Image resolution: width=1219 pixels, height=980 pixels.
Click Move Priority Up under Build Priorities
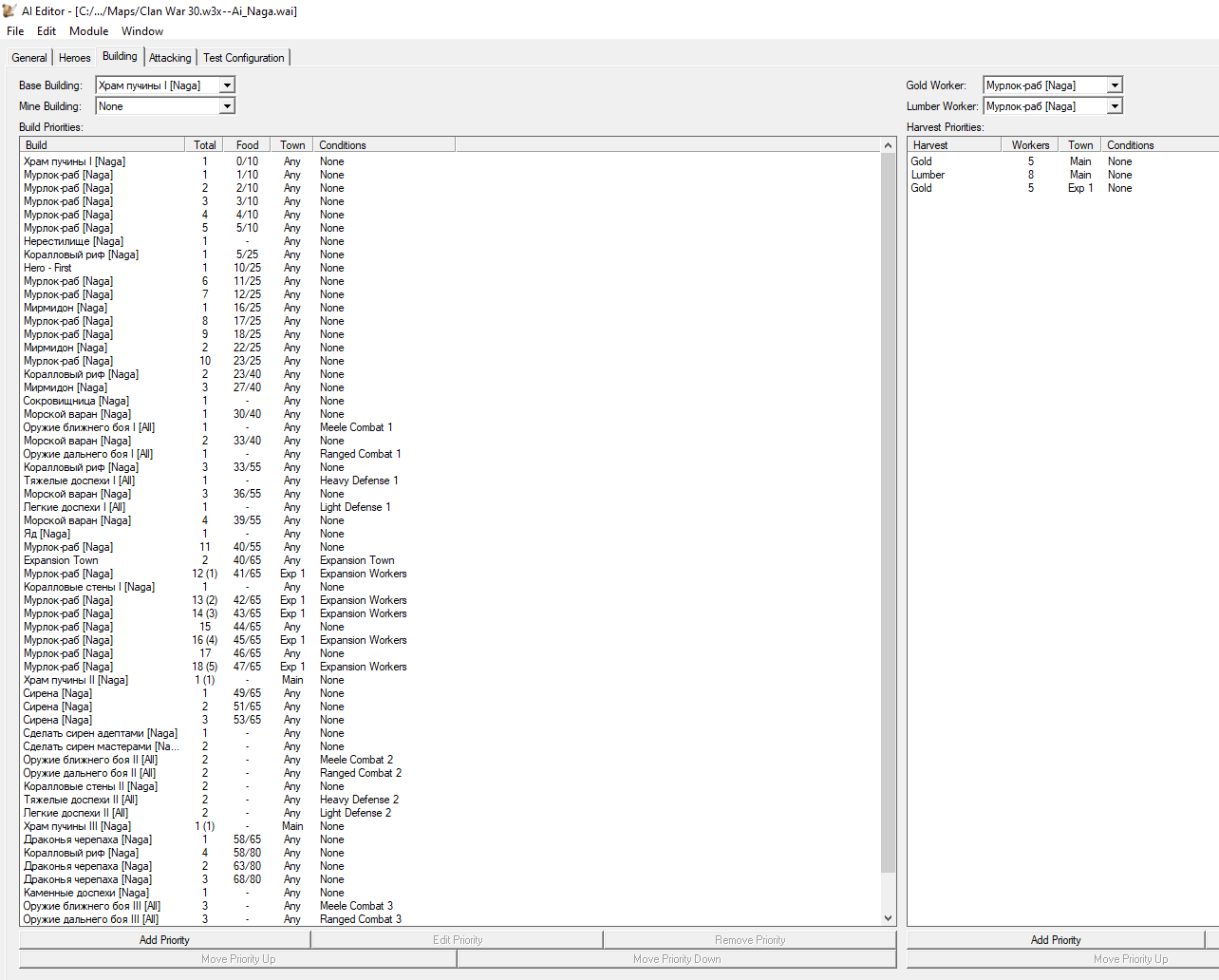[x=238, y=959]
